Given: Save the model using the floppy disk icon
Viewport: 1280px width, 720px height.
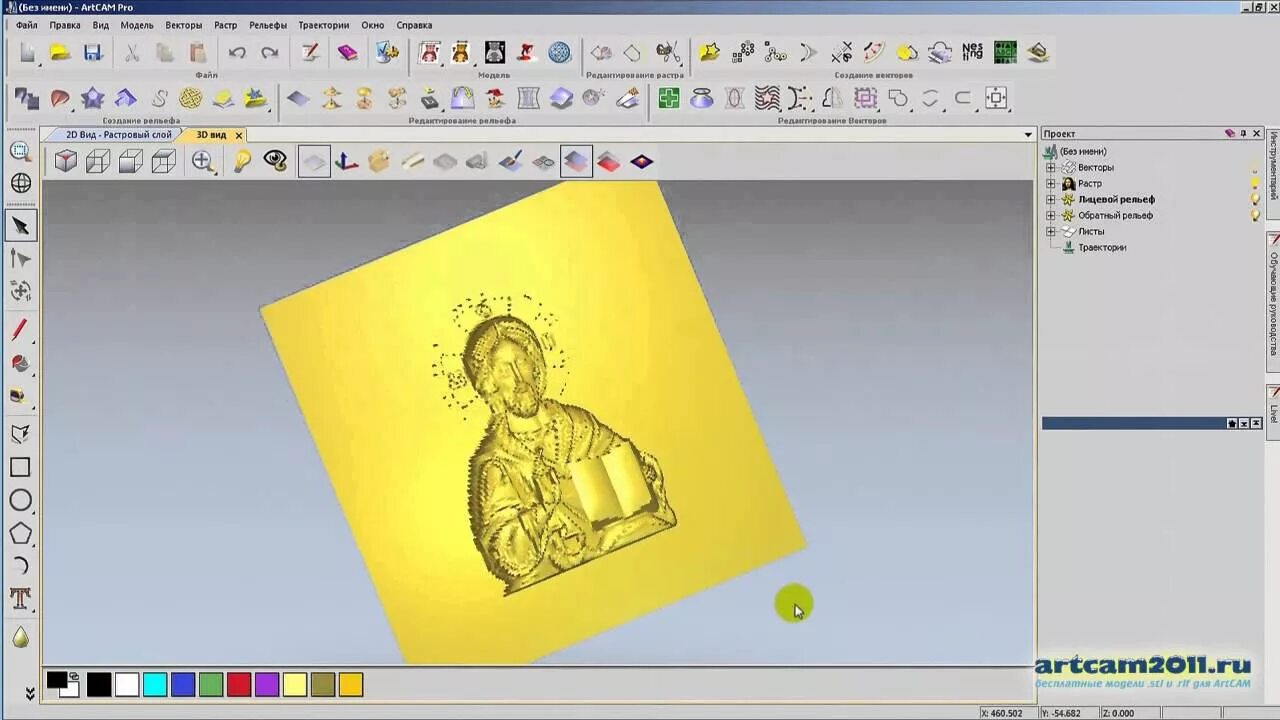Looking at the screenshot, I should click(92, 52).
